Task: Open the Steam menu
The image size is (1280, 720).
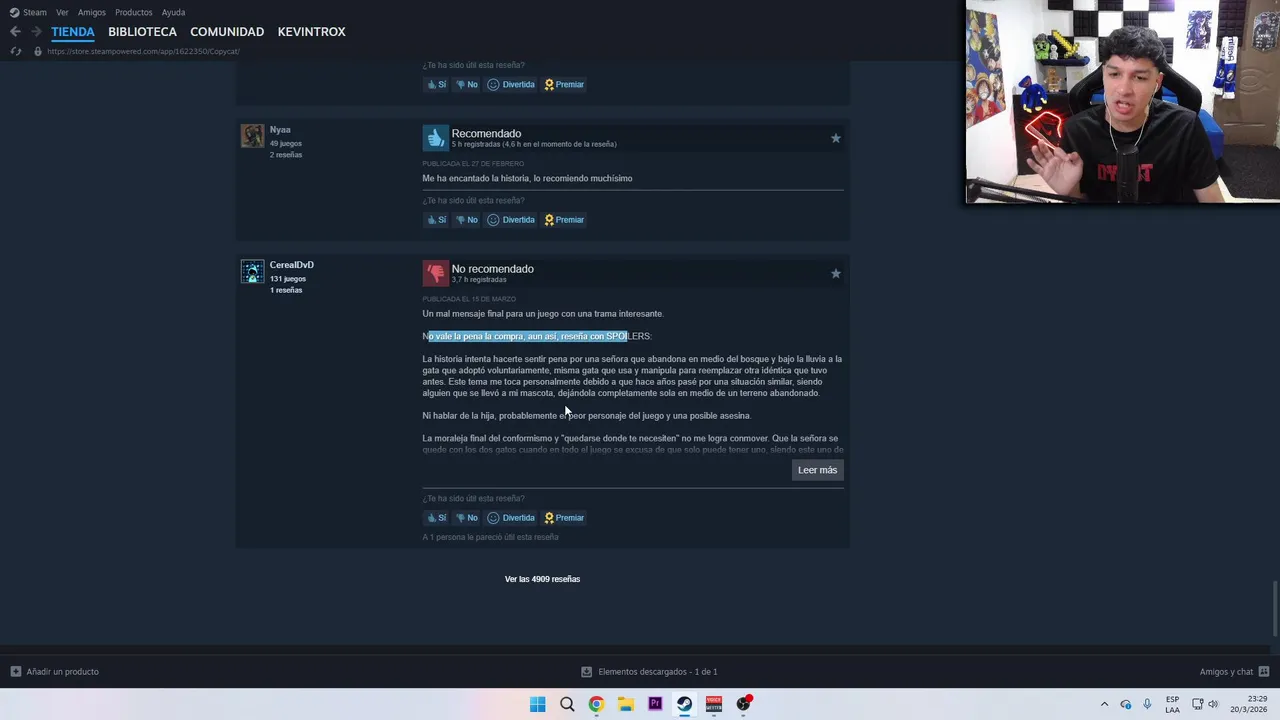Action: tap(35, 12)
